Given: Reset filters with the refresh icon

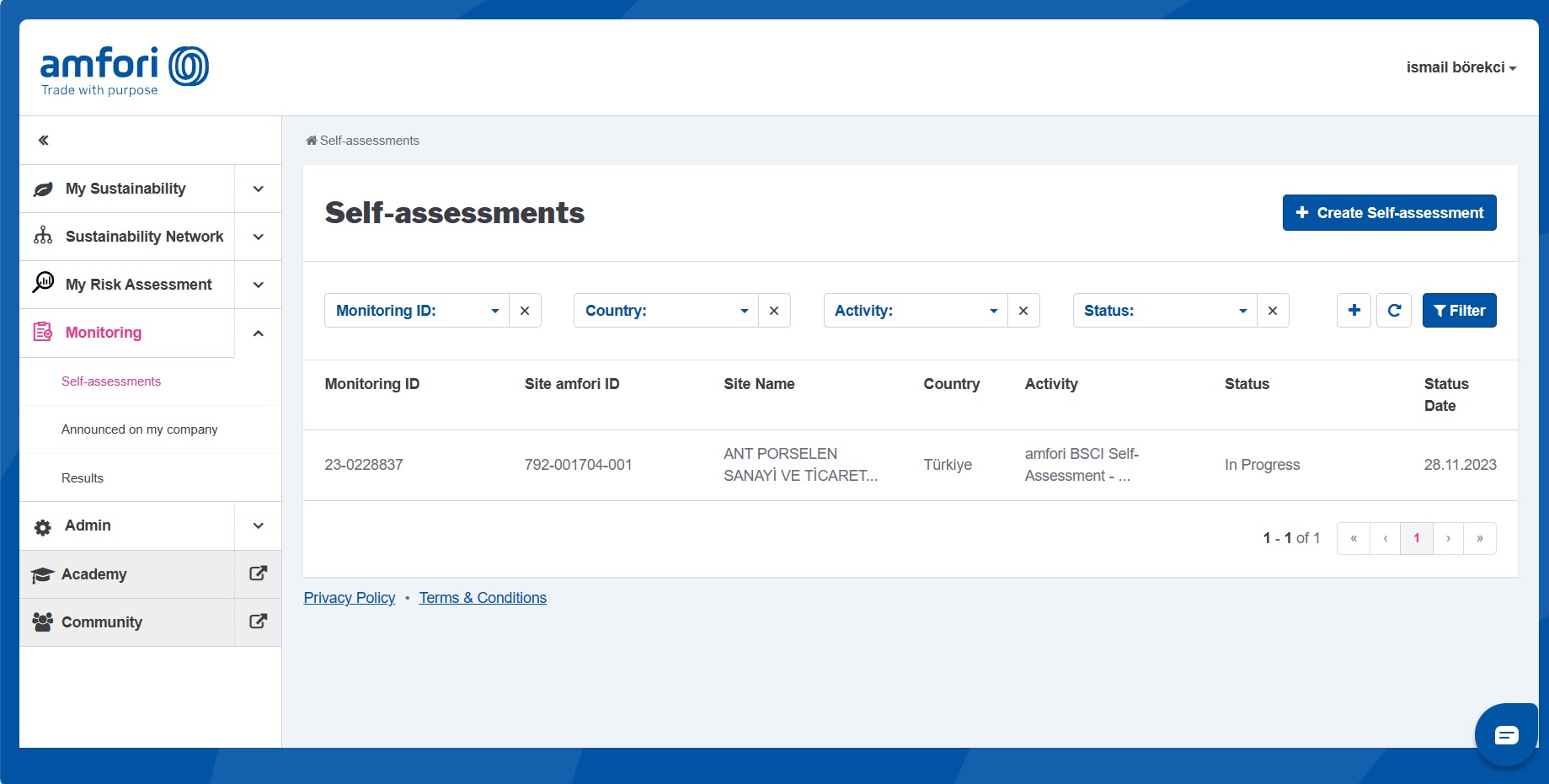Looking at the screenshot, I should click(1394, 310).
